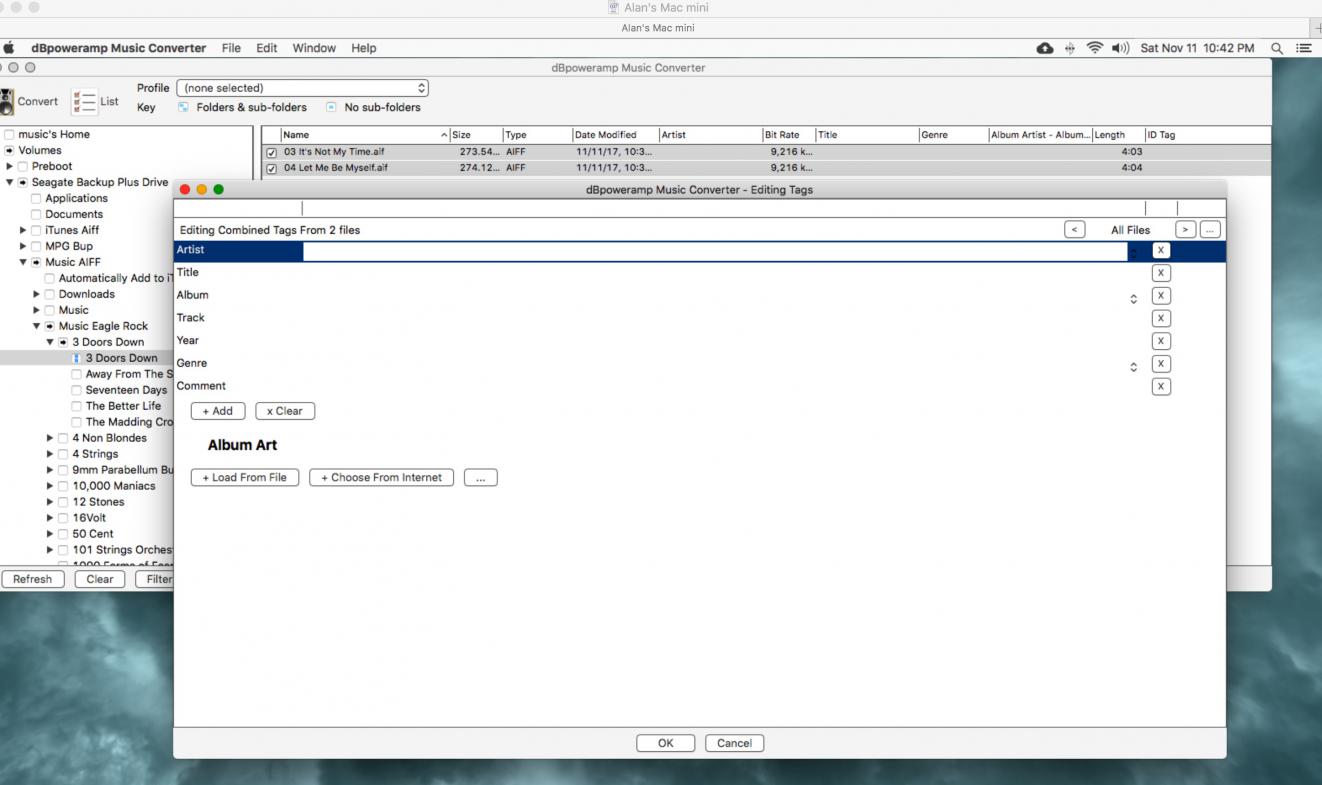
Task: Uncheck 03 It's Not My Time.aif
Action: pyautogui.click(x=271, y=152)
